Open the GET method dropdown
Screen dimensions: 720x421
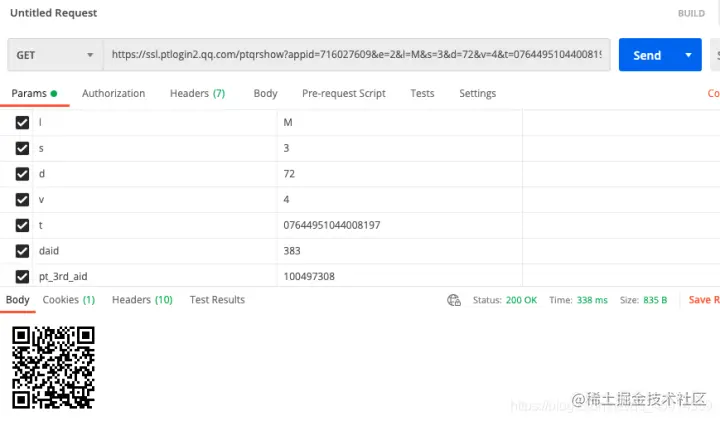[55, 55]
